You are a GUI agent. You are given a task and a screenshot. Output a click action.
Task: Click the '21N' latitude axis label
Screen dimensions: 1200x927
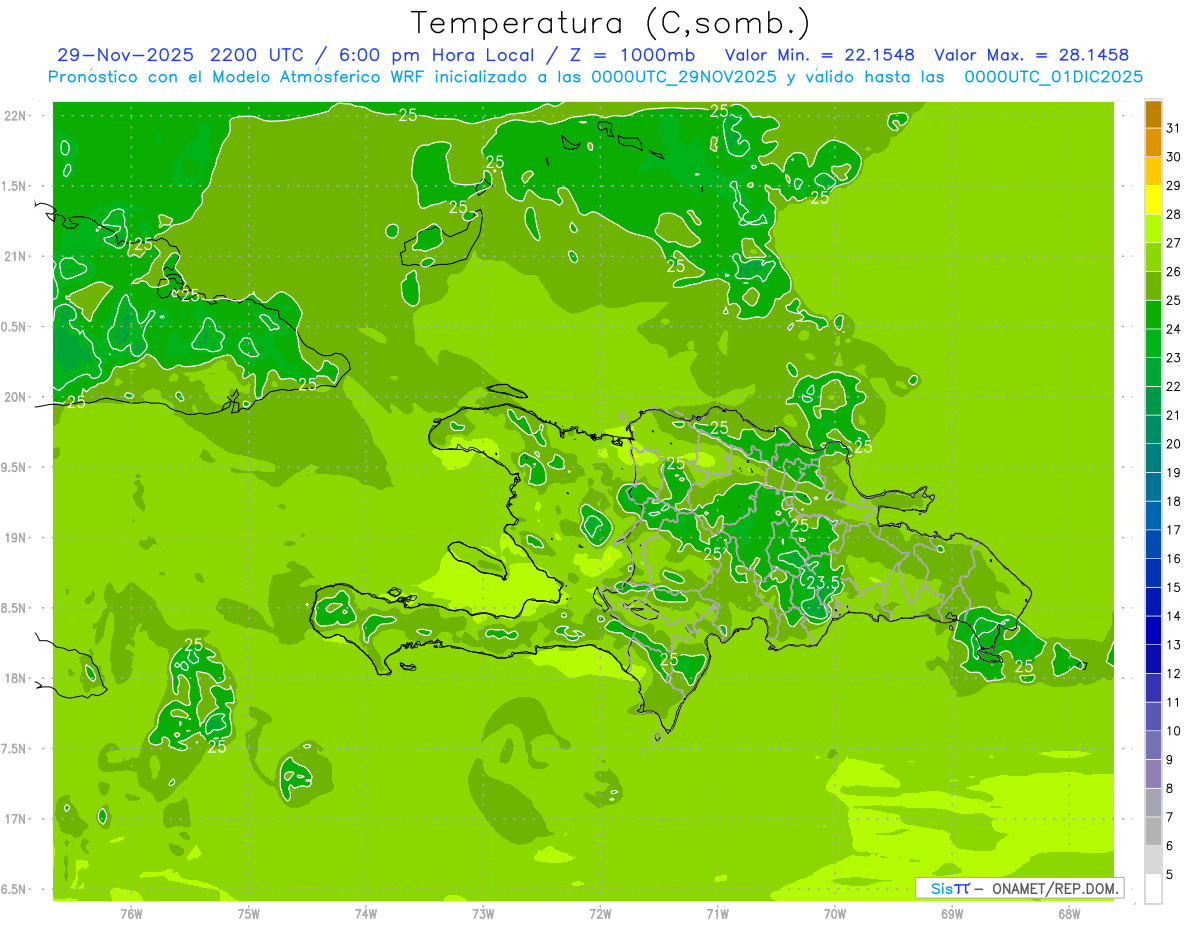pos(14,256)
